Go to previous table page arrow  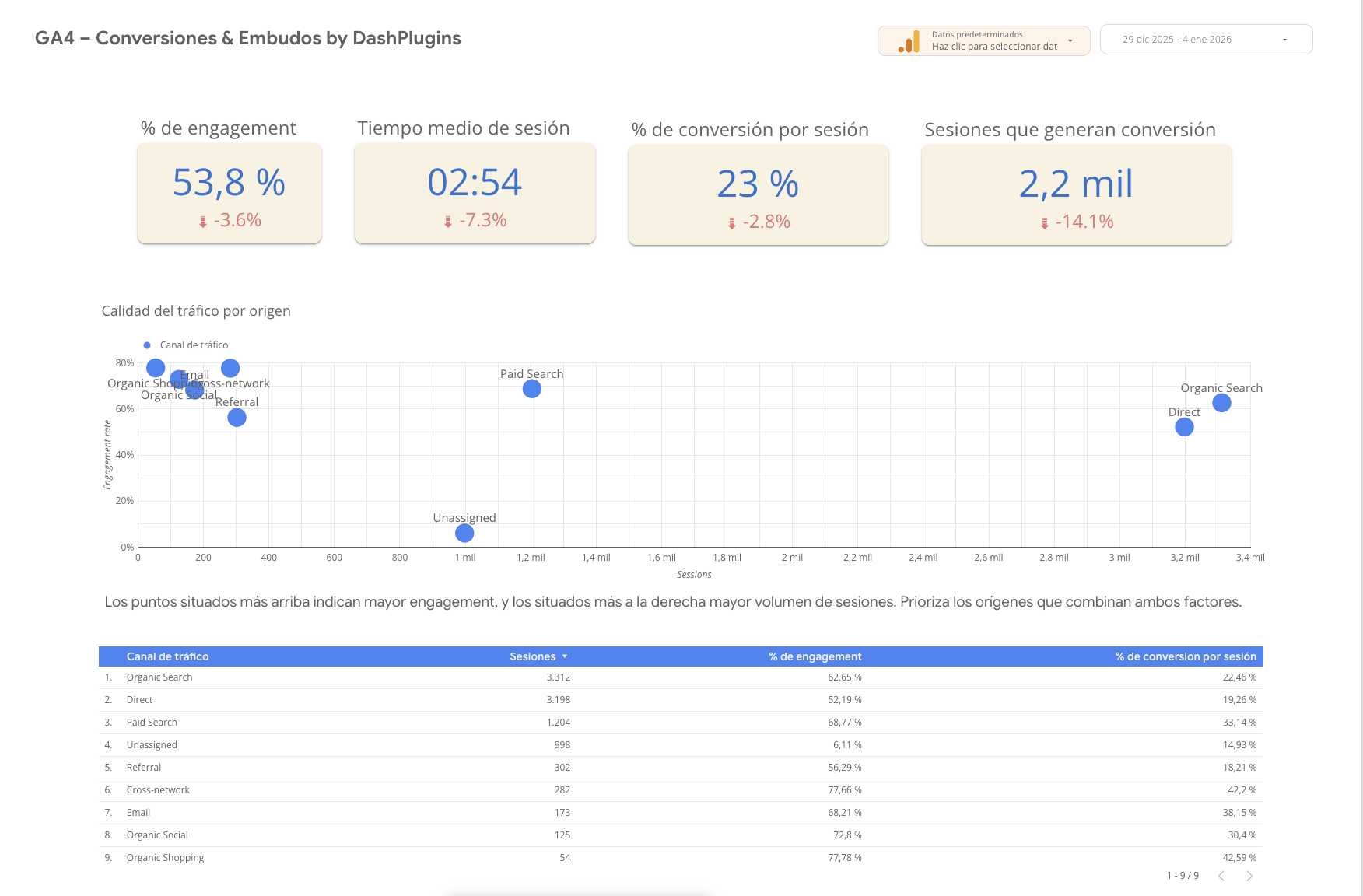point(1221,876)
